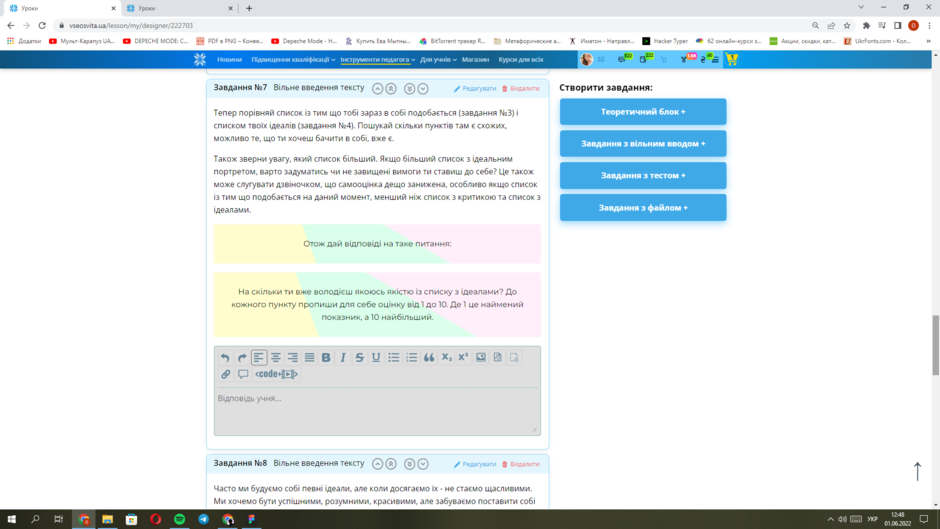Click into the Відповідь учня text area
The width and height of the screenshot is (940, 529).
pos(376,410)
